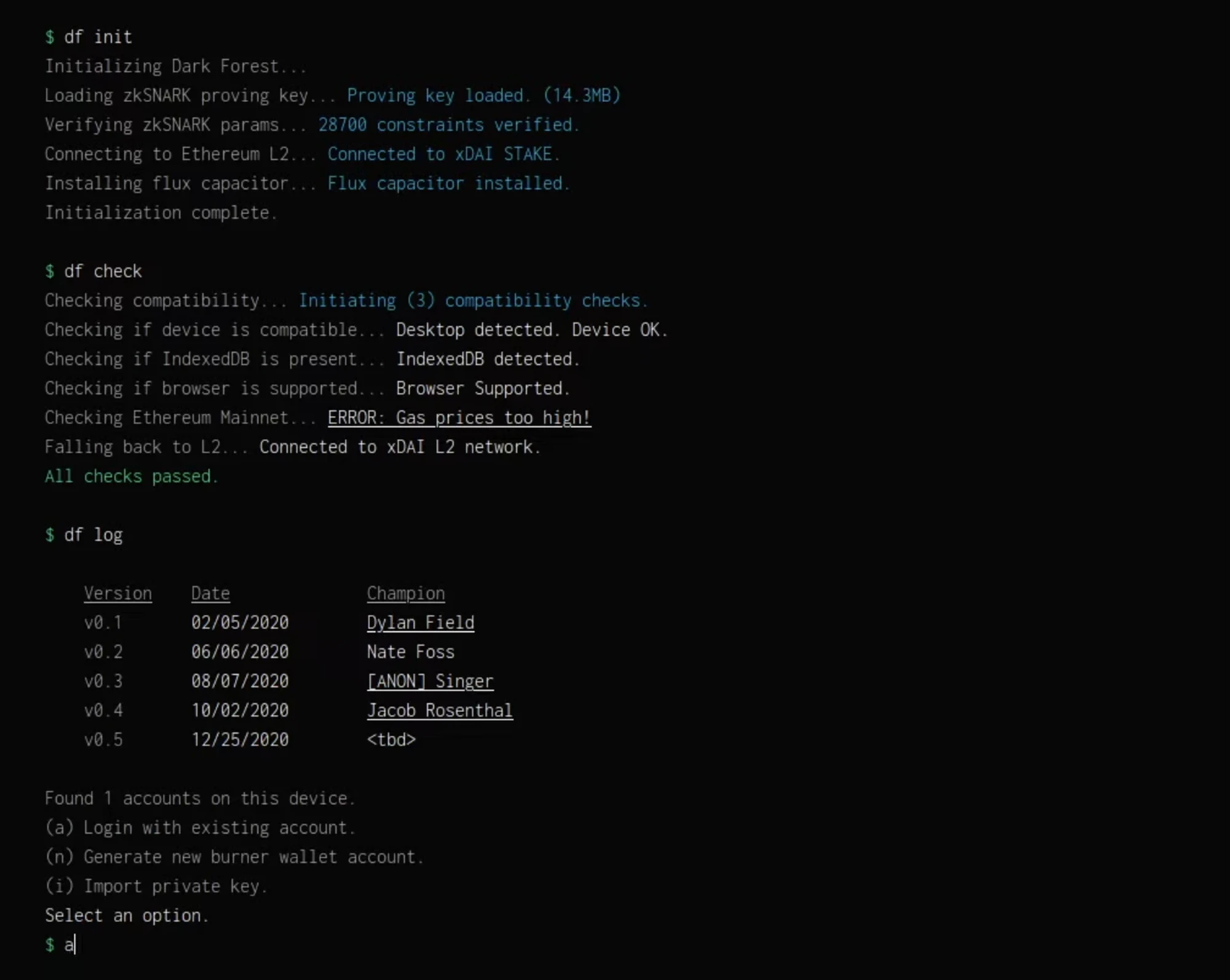Image resolution: width=1230 pixels, height=980 pixels.
Task: Click 'Connected to xDAI STAKE' status text
Action: tap(443, 154)
